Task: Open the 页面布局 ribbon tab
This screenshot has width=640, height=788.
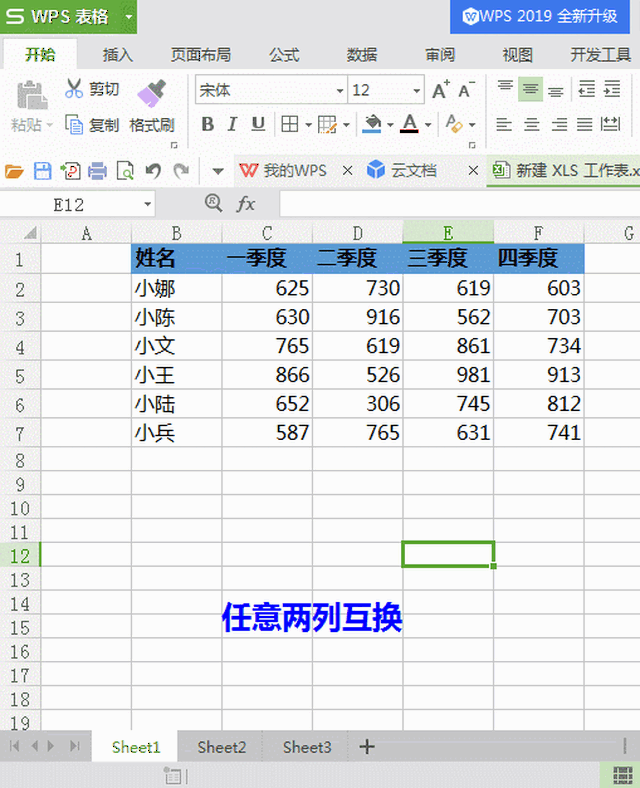Action: point(201,54)
